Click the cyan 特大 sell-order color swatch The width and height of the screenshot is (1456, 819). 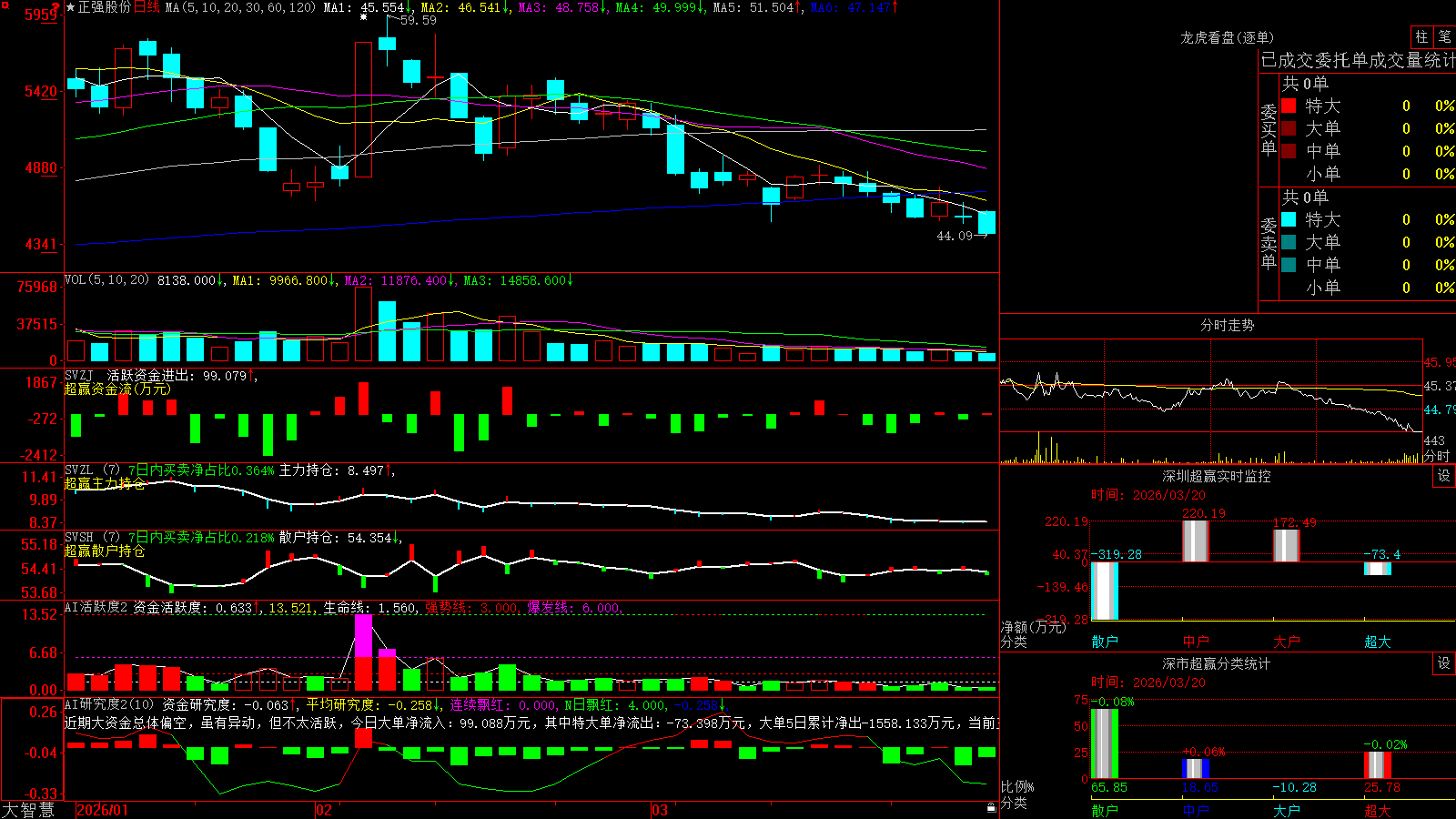(x=1289, y=219)
